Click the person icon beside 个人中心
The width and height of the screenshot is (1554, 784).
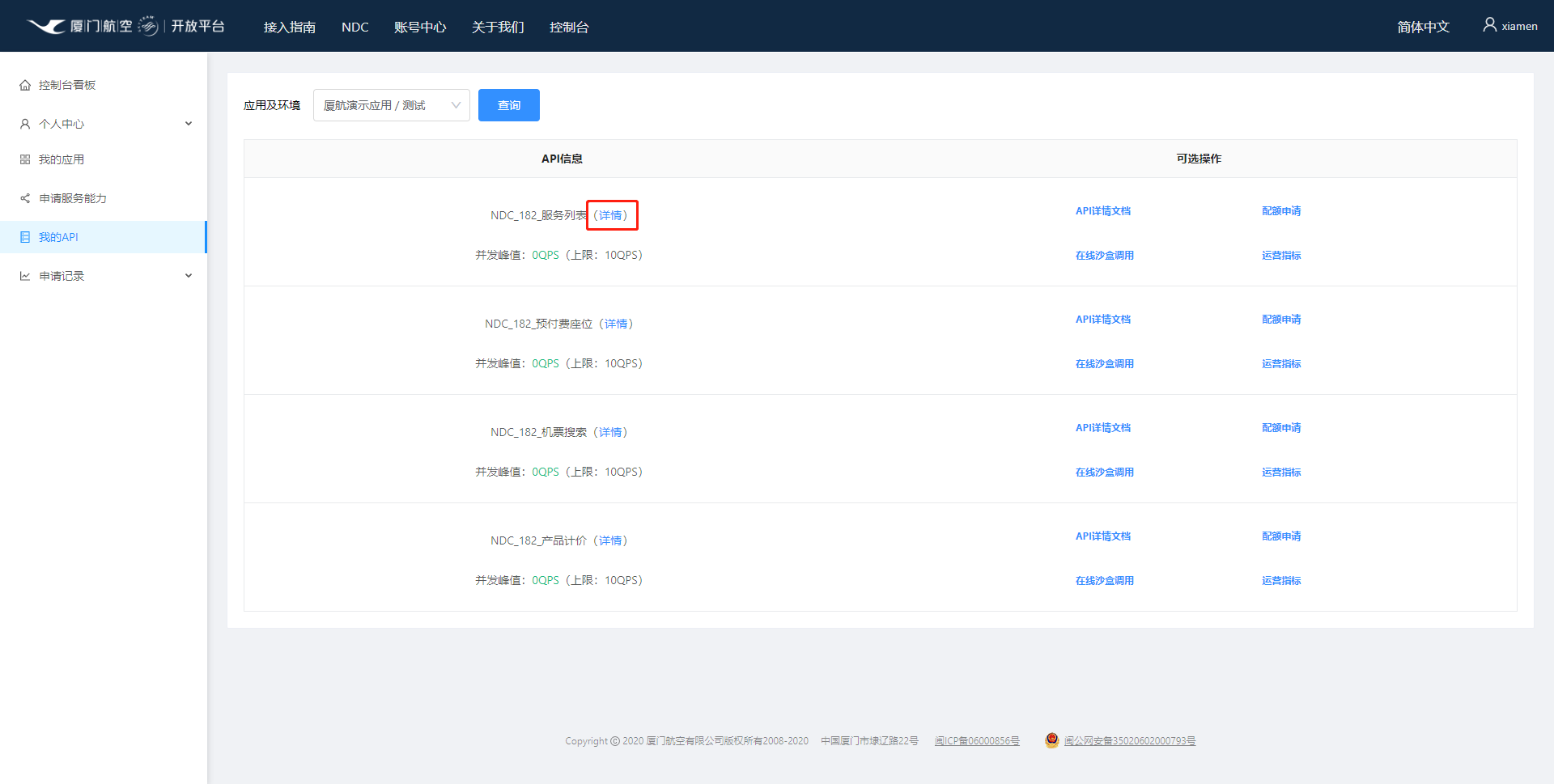pyautogui.click(x=25, y=124)
